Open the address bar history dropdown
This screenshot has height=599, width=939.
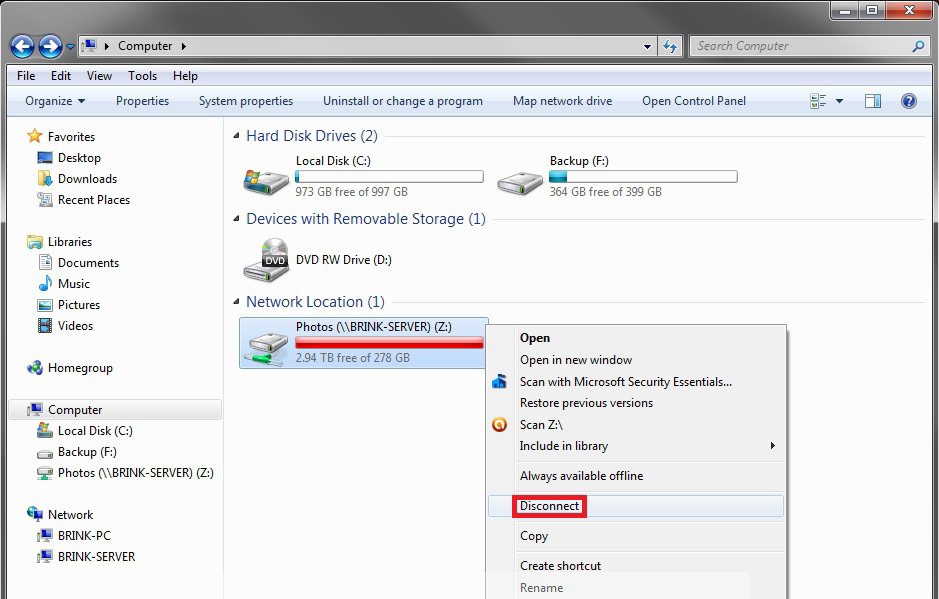(x=647, y=46)
